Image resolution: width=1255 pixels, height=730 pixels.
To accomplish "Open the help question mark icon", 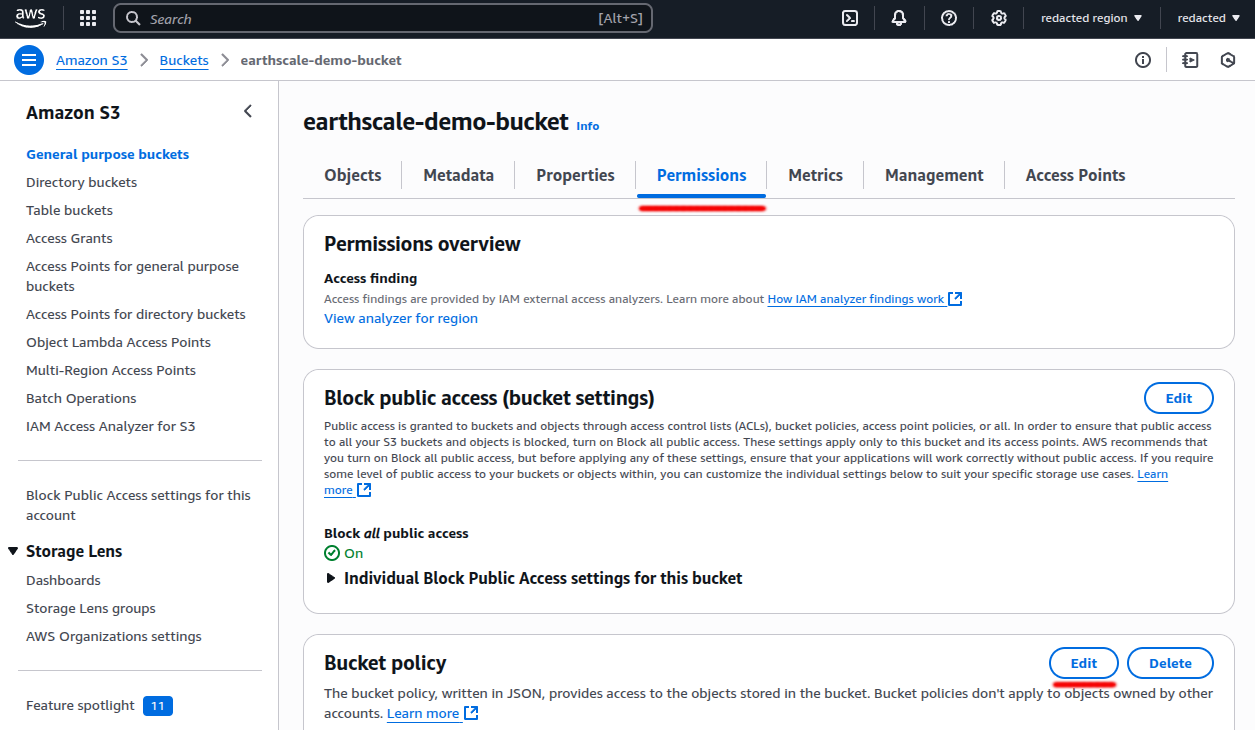I will pos(949,18).
